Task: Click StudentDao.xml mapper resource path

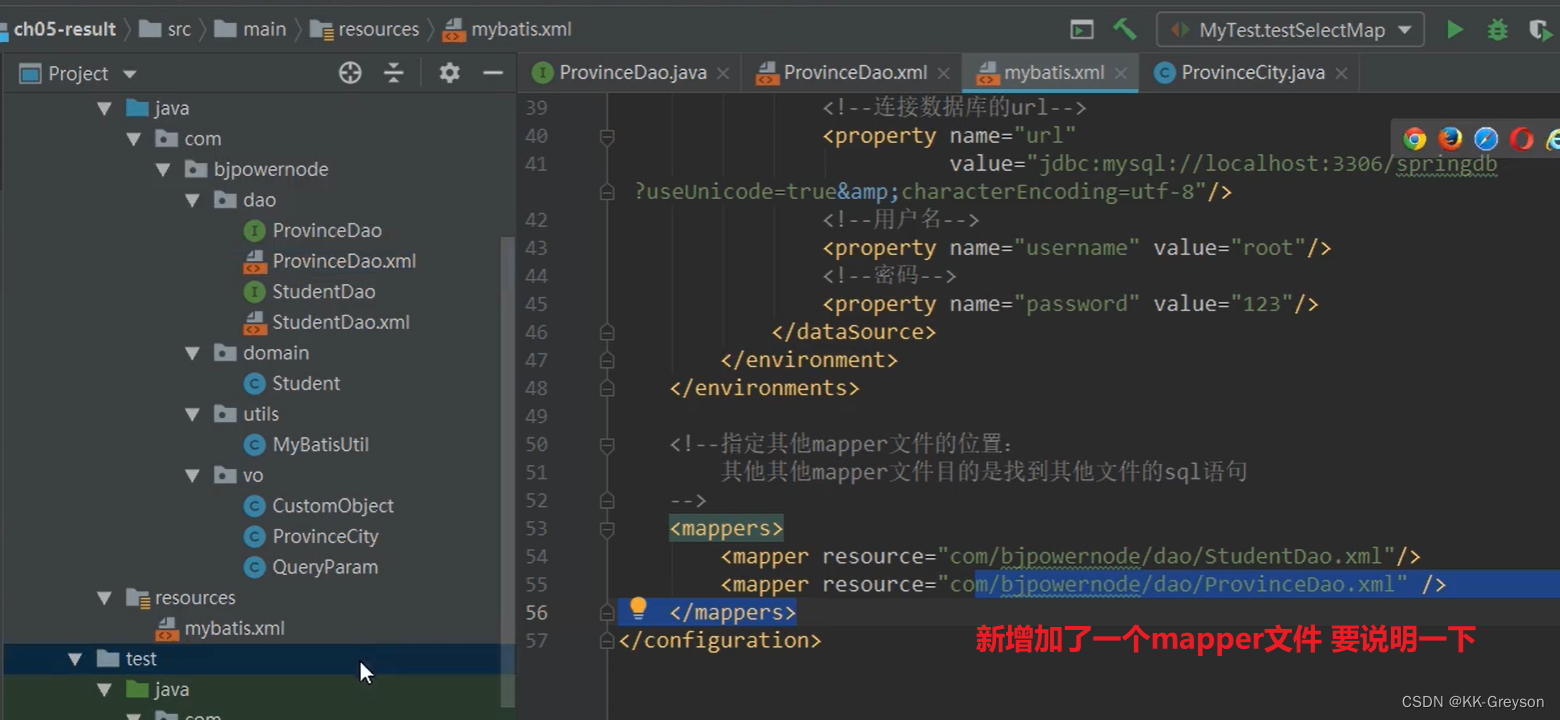Action: tap(1166, 556)
